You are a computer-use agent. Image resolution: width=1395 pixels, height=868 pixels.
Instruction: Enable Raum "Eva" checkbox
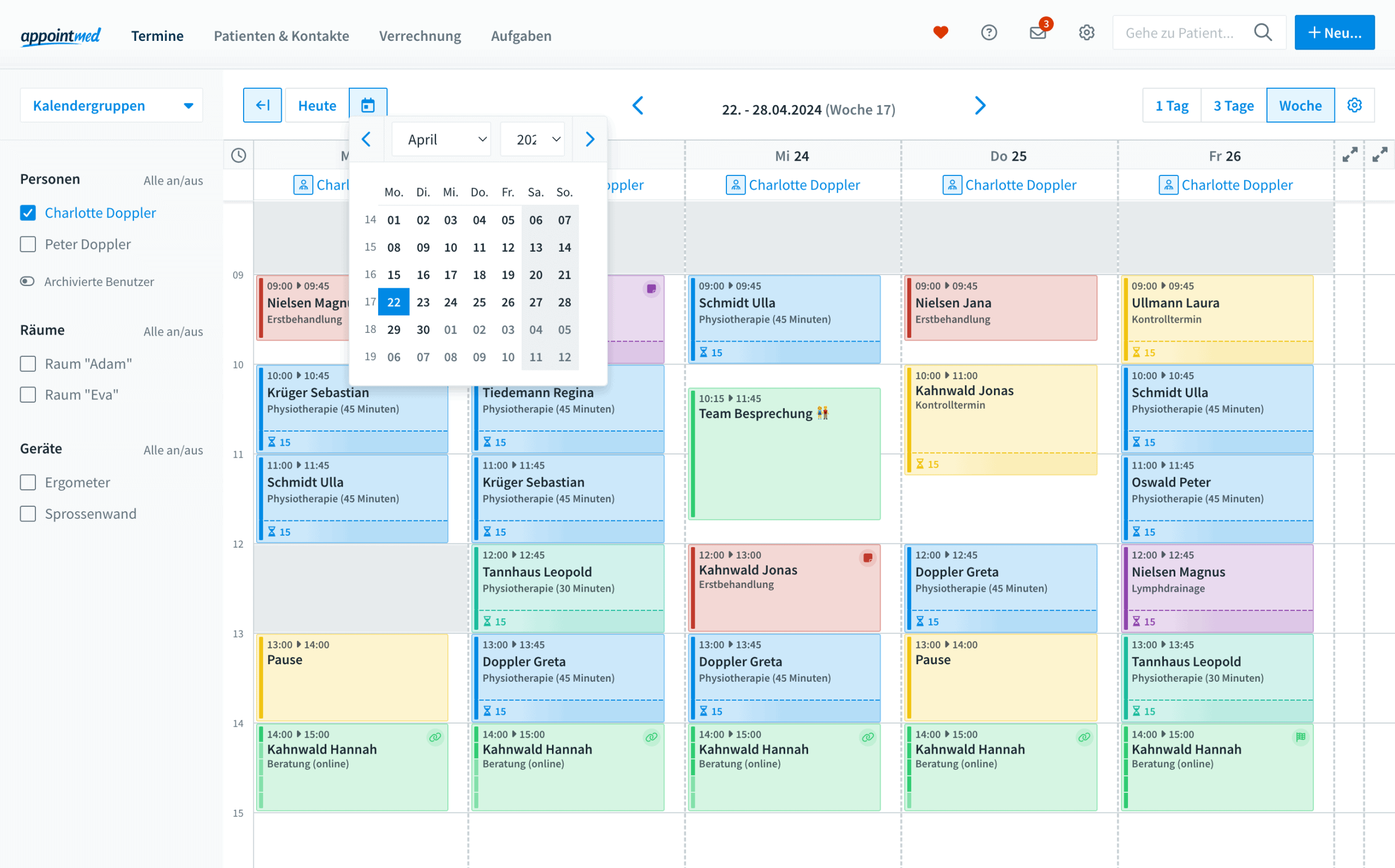click(x=28, y=395)
